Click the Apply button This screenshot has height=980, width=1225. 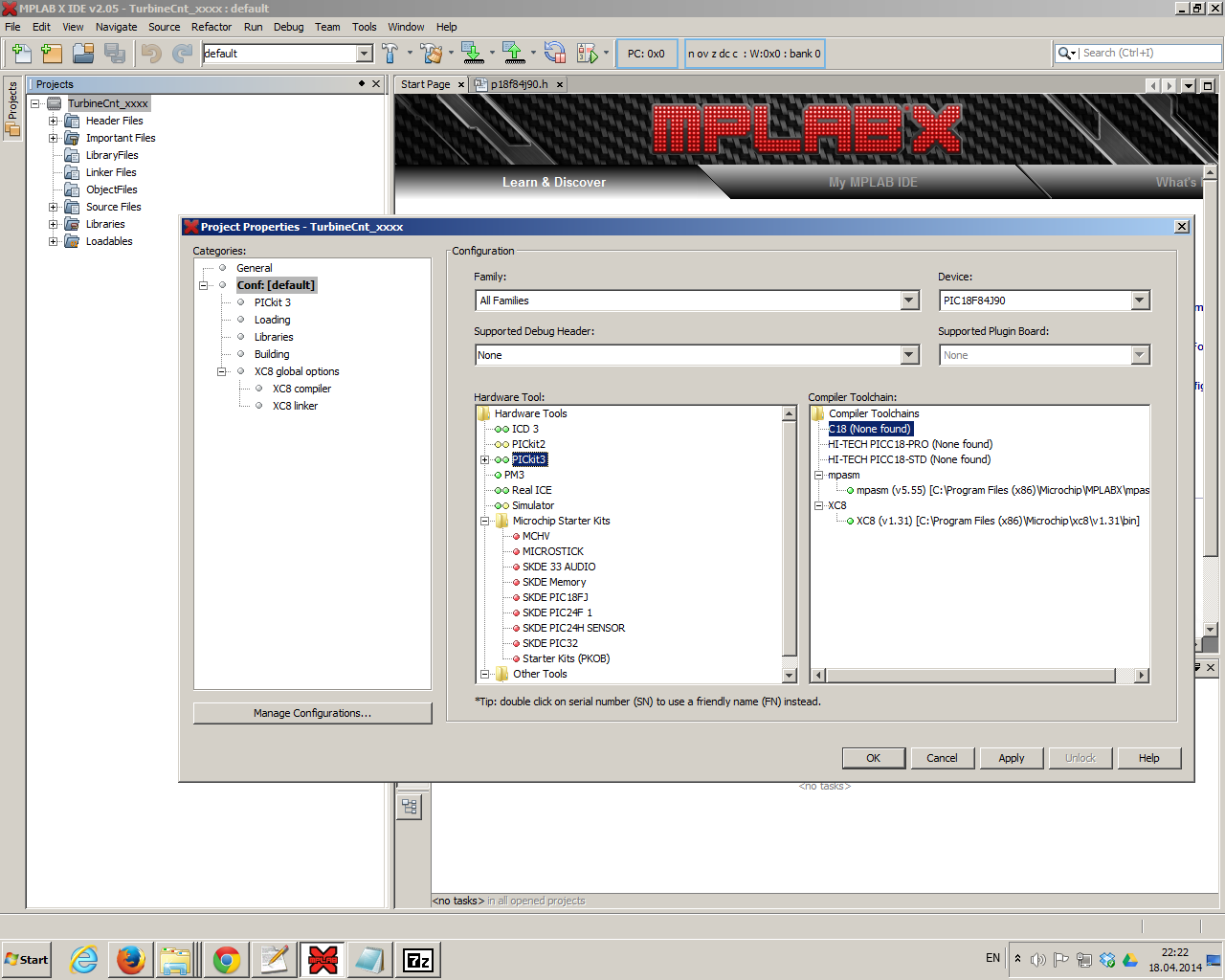1012,758
